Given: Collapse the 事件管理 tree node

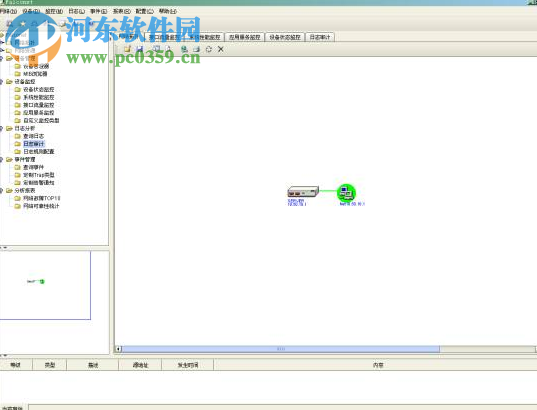Looking at the screenshot, I should tap(1, 160).
